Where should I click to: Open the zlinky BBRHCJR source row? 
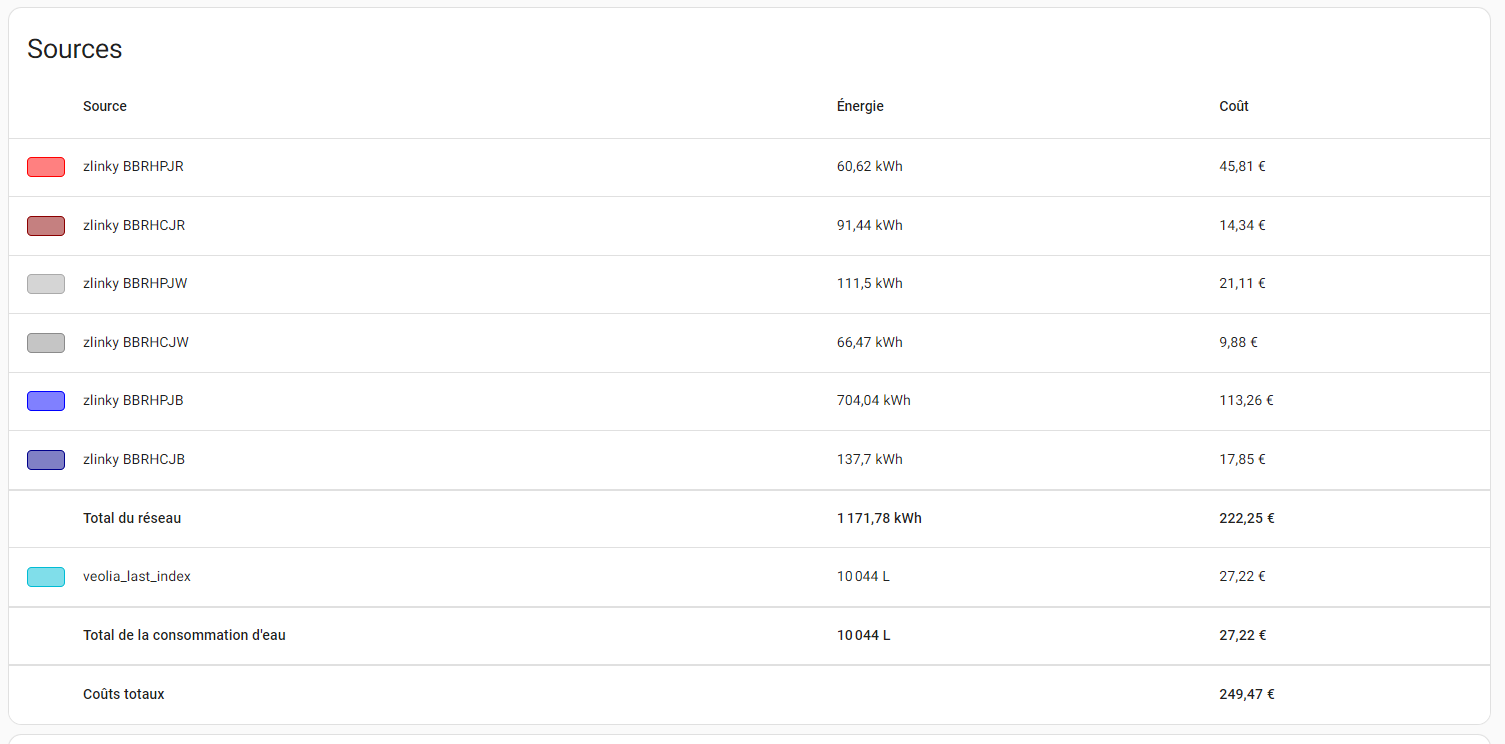tap(749, 226)
